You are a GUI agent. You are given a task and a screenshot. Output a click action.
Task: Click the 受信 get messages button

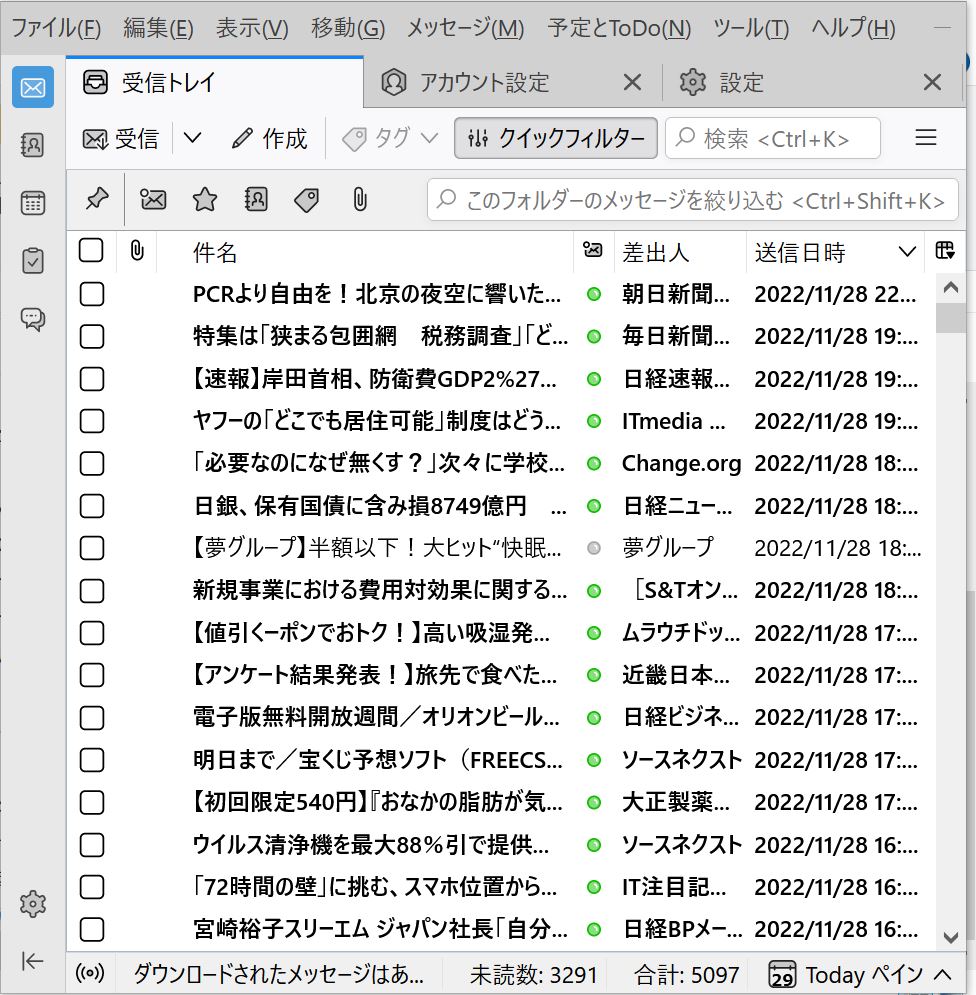121,138
